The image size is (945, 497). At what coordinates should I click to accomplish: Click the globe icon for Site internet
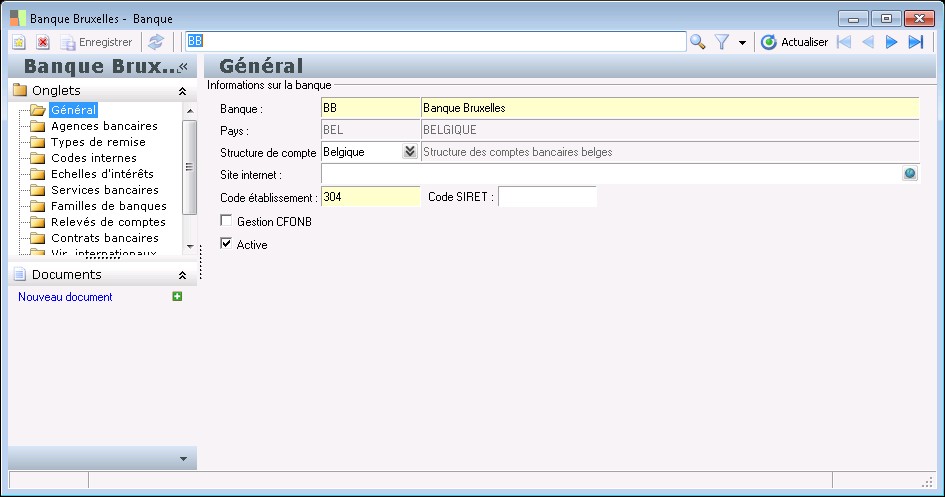coord(909,173)
